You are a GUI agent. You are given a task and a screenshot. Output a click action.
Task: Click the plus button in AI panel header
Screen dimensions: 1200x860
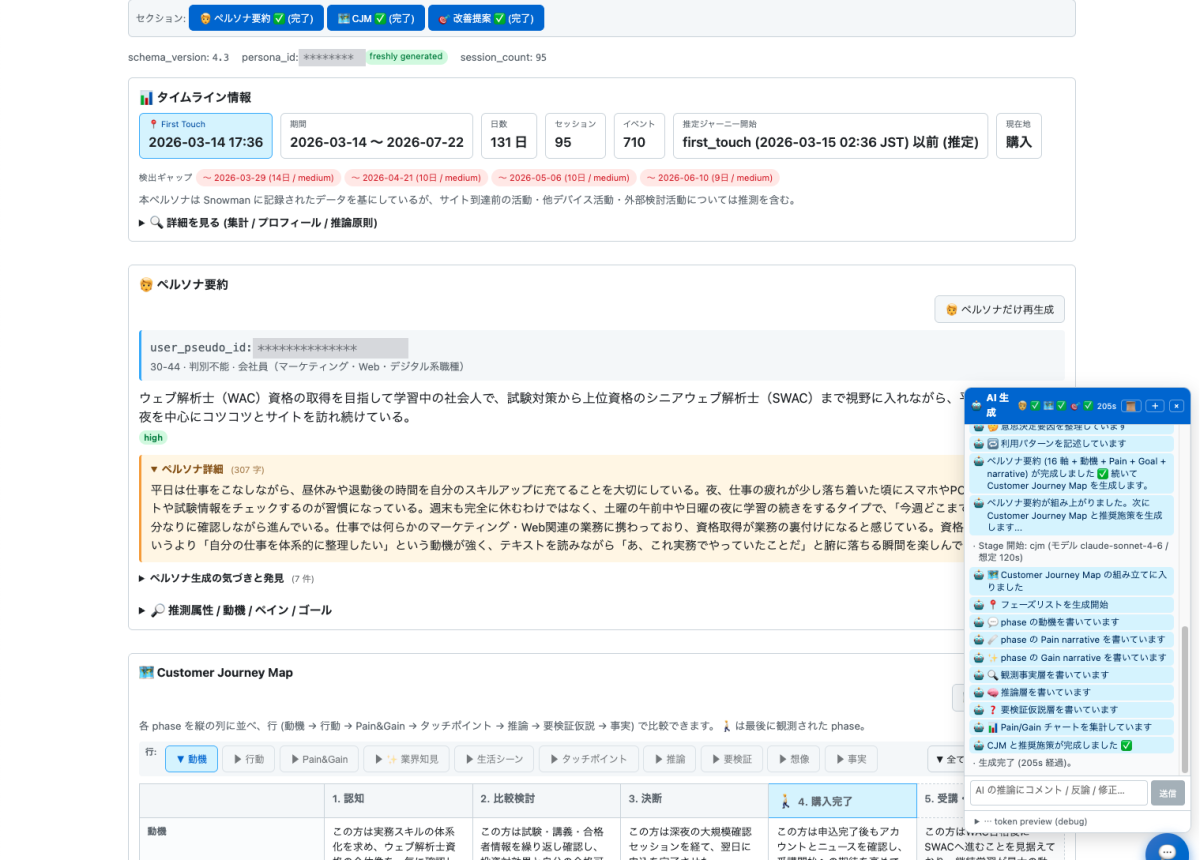[1155, 406]
